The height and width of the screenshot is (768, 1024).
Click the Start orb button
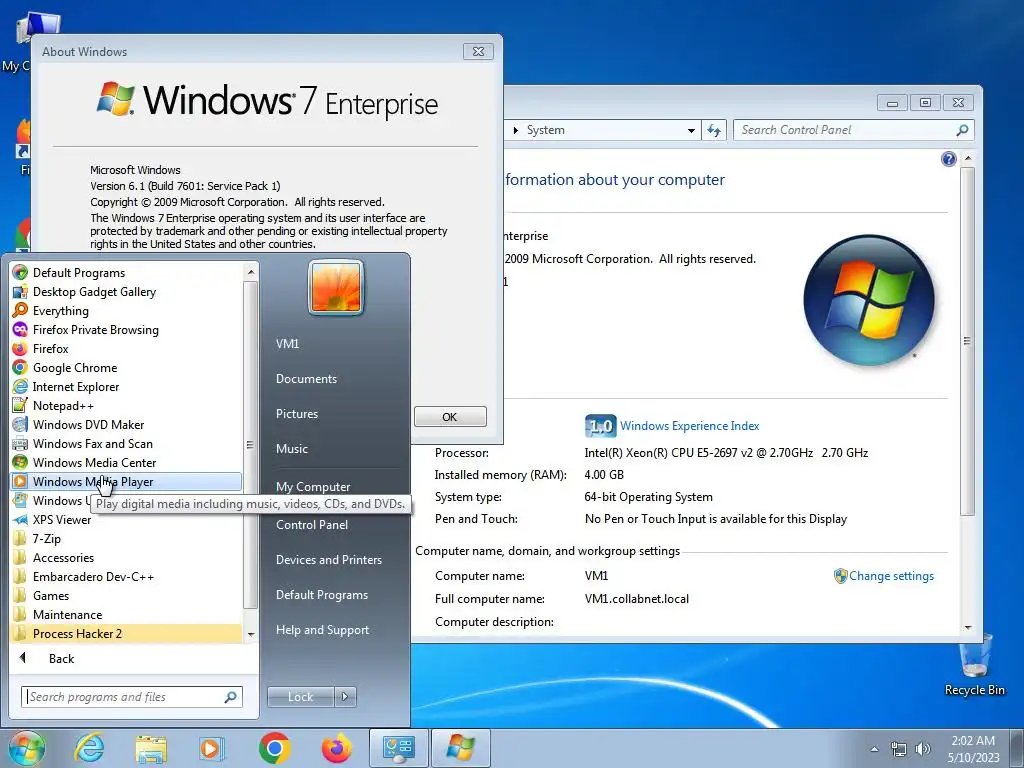[x=27, y=748]
